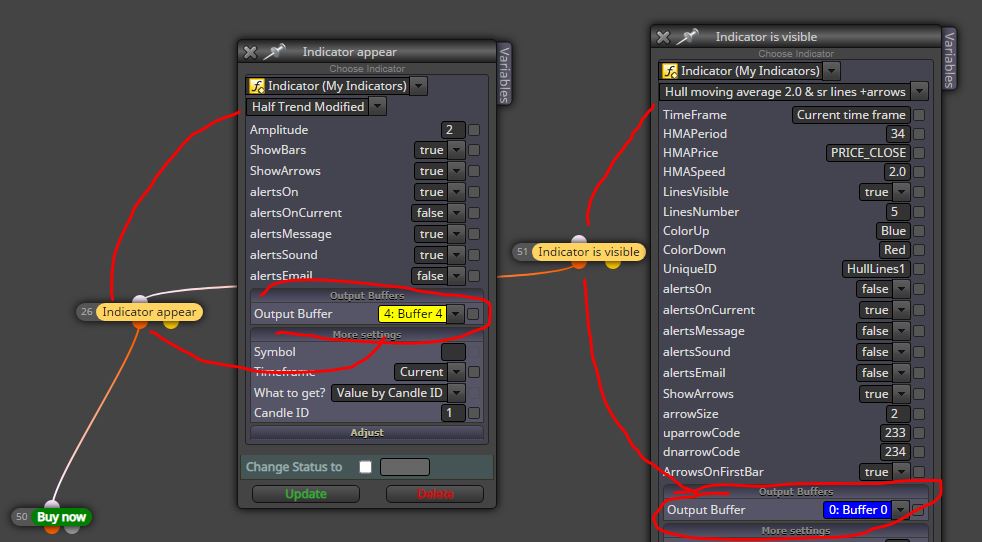The height and width of the screenshot is (542, 982).
Task: Open ShowBars true dropdown
Action: pos(457,150)
